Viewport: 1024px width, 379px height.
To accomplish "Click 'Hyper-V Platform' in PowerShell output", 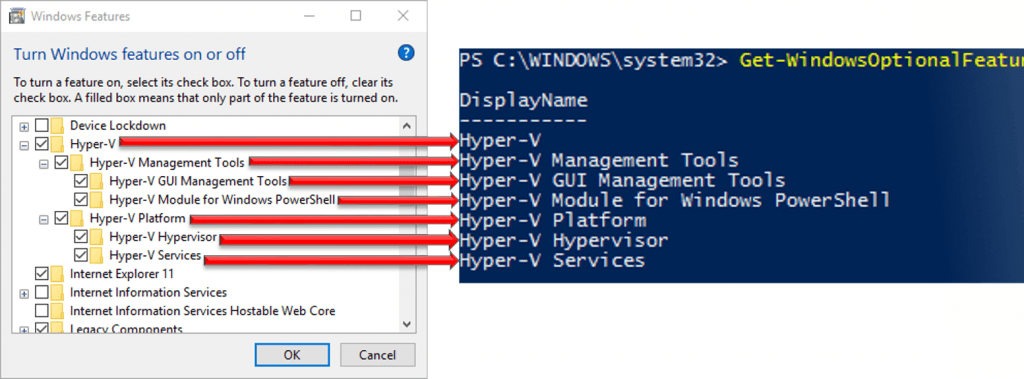I will pos(552,220).
